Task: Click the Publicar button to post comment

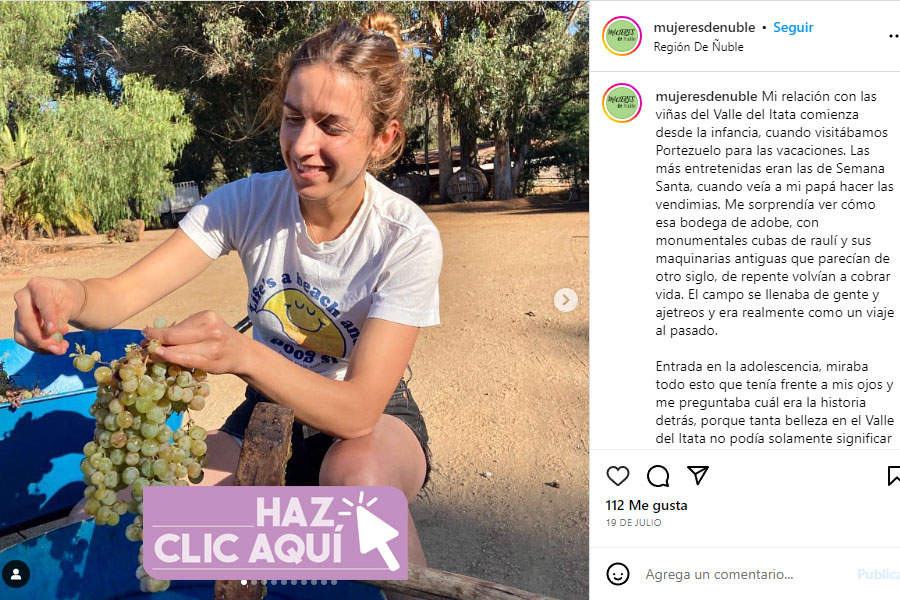Action: tap(878, 574)
